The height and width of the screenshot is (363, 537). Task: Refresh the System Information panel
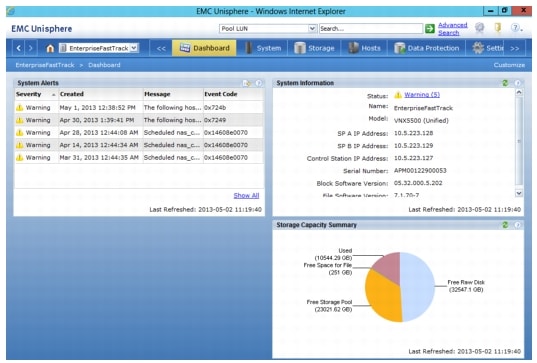click(x=505, y=83)
